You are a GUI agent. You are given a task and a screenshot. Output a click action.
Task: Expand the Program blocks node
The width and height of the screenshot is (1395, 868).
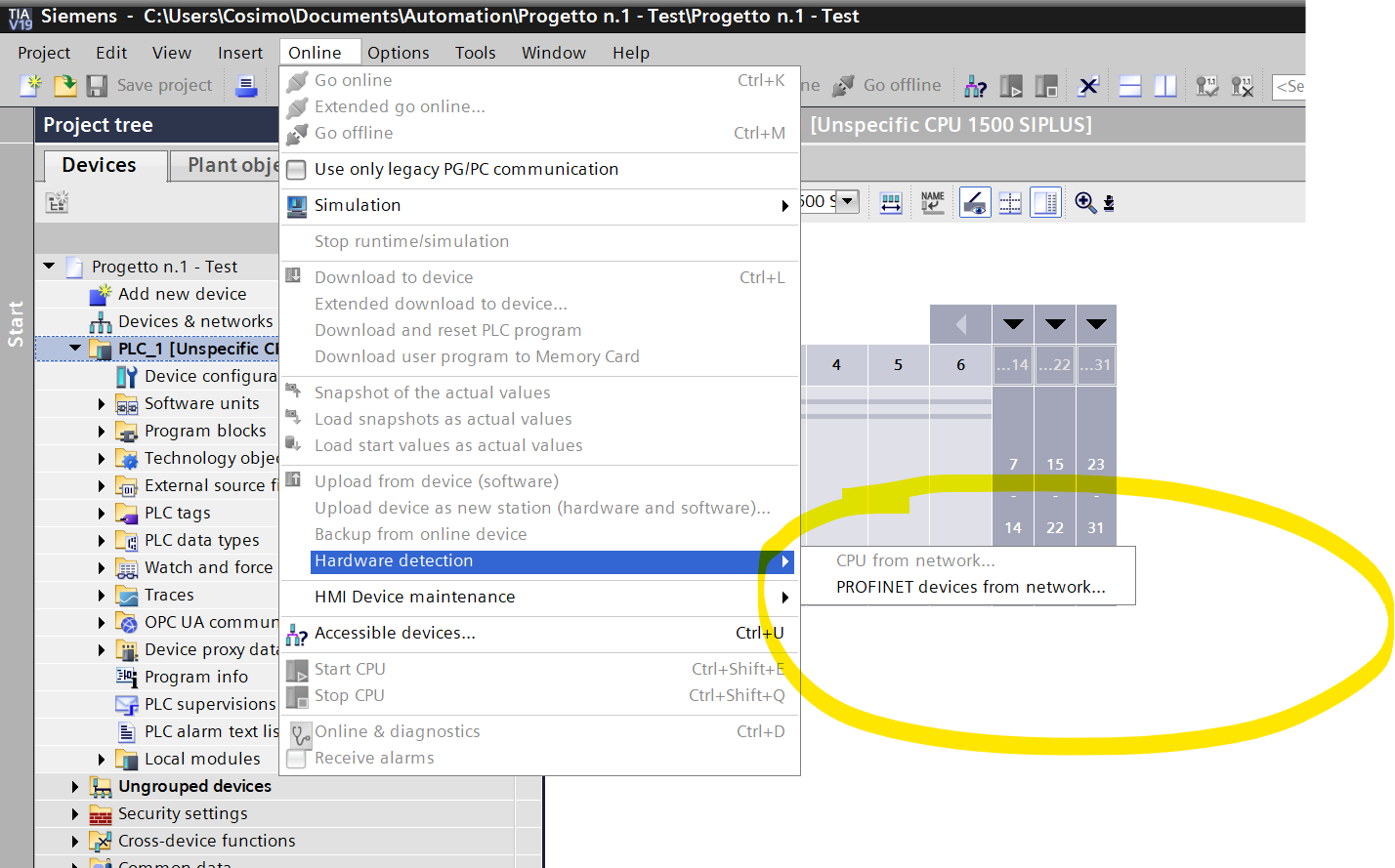pyautogui.click(x=102, y=431)
